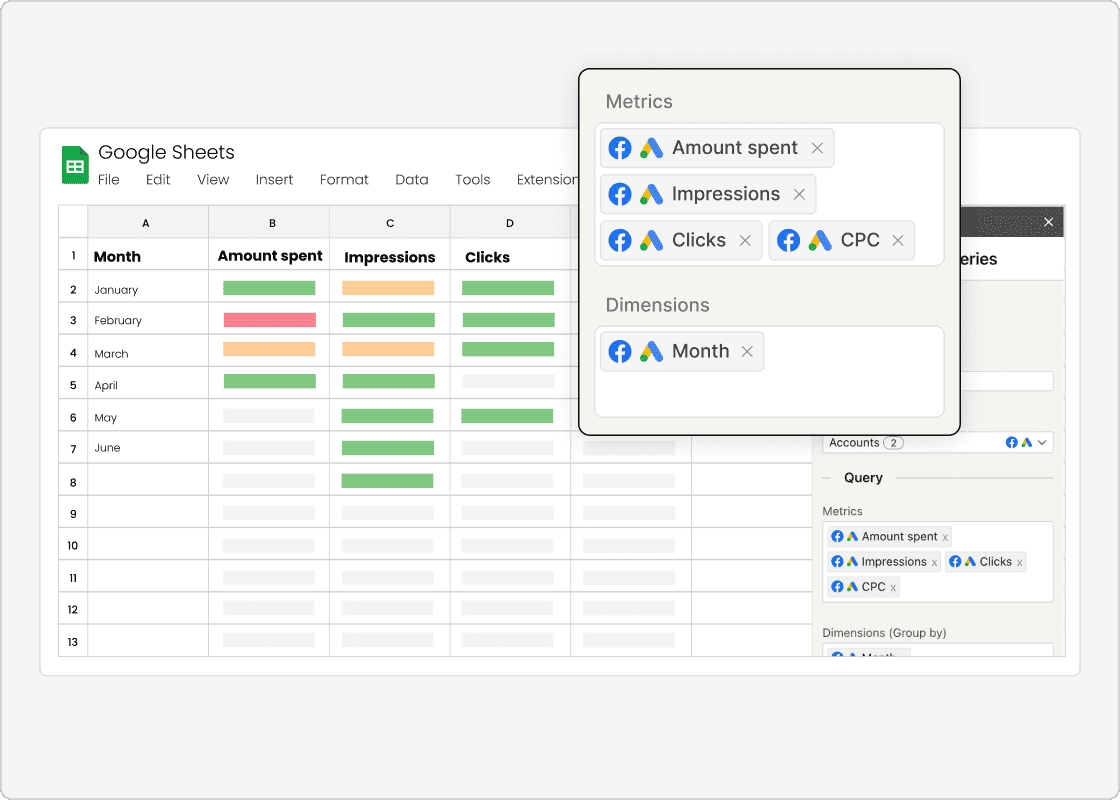Click the Google Ads icon beside CPC in the Query panel
1120x800 pixels.
[852, 587]
